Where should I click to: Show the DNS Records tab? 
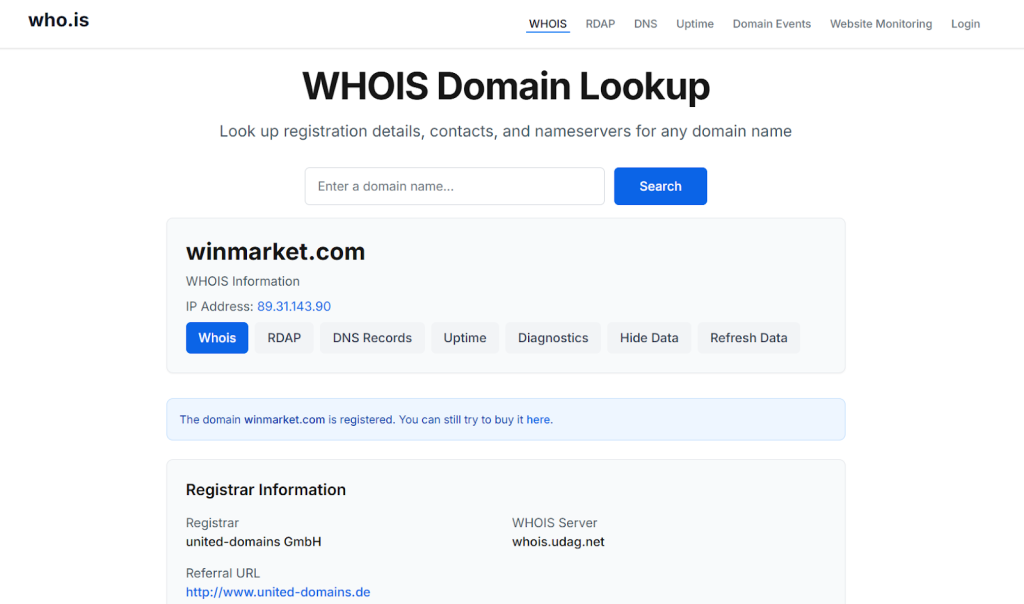point(372,338)
